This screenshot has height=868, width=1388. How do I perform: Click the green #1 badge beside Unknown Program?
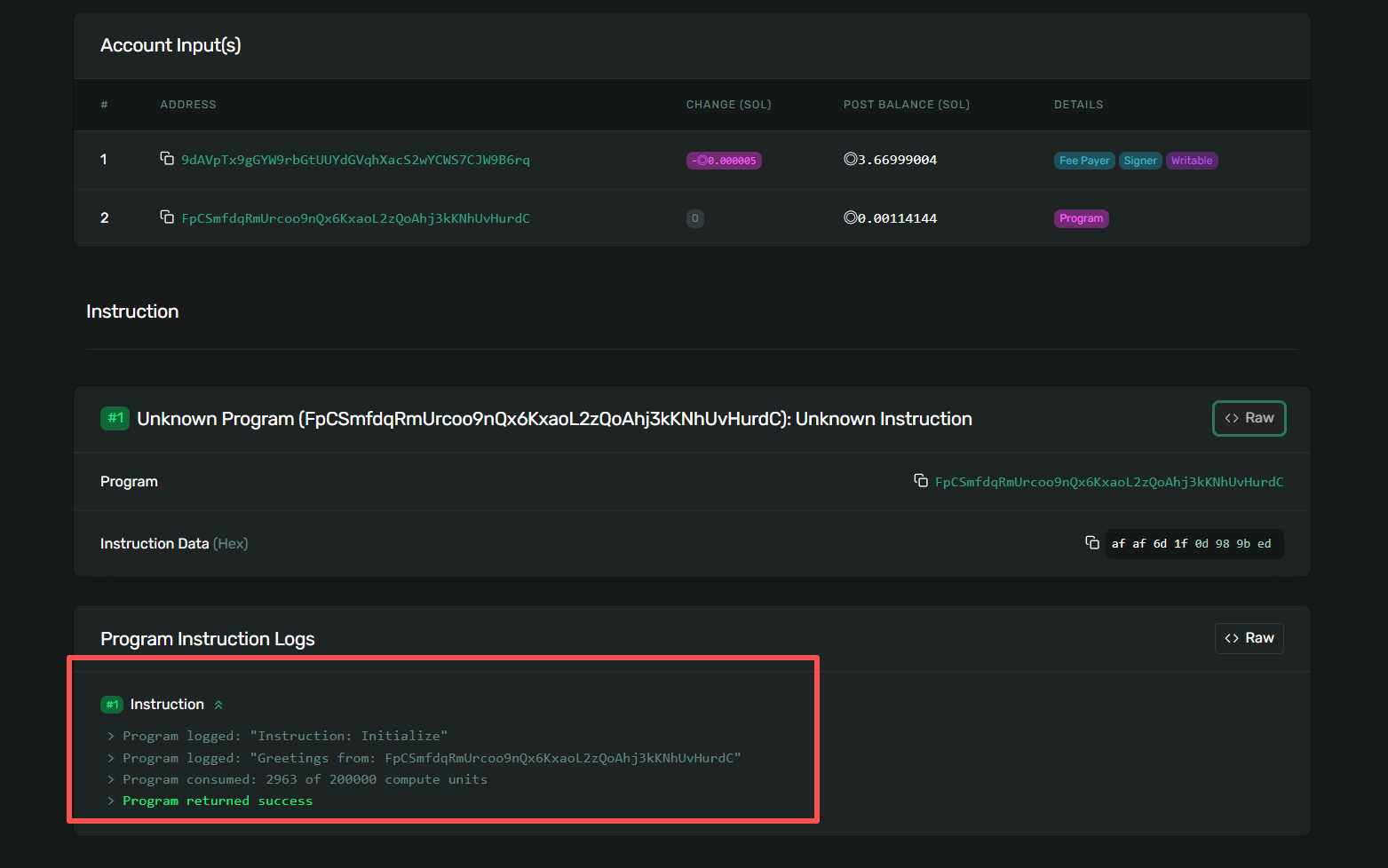coord(115,418)
